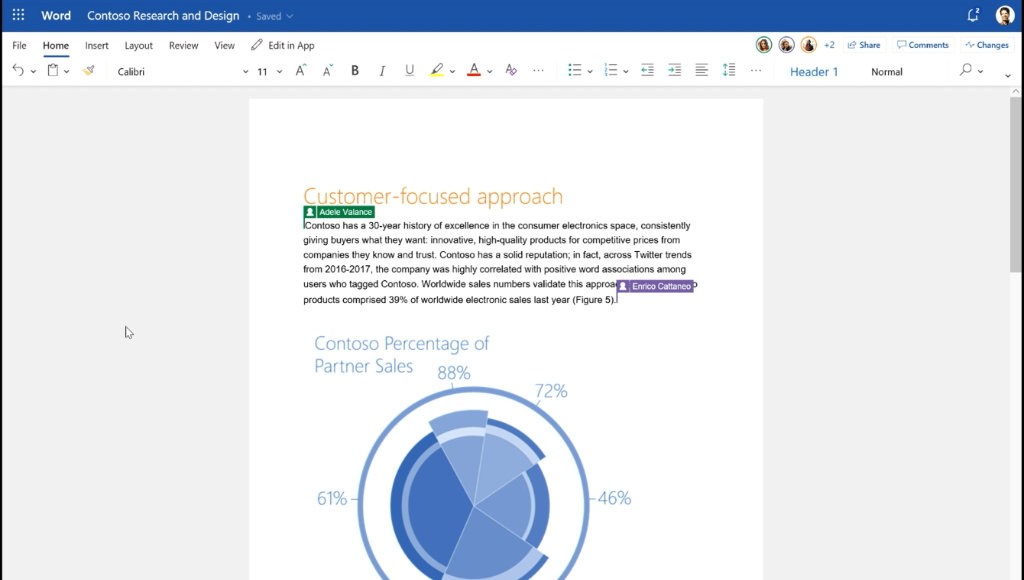Open the line spacing options

[x=729, y=71]
